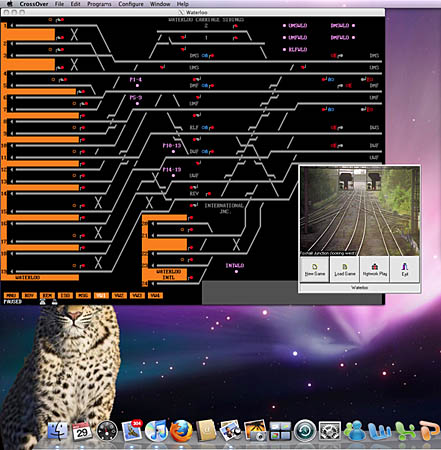Image resolution: width=441 pixels, height=450 pixels.
Task: Open System Preferences gear icon in Dock
Action: click(x=329, y=431)
